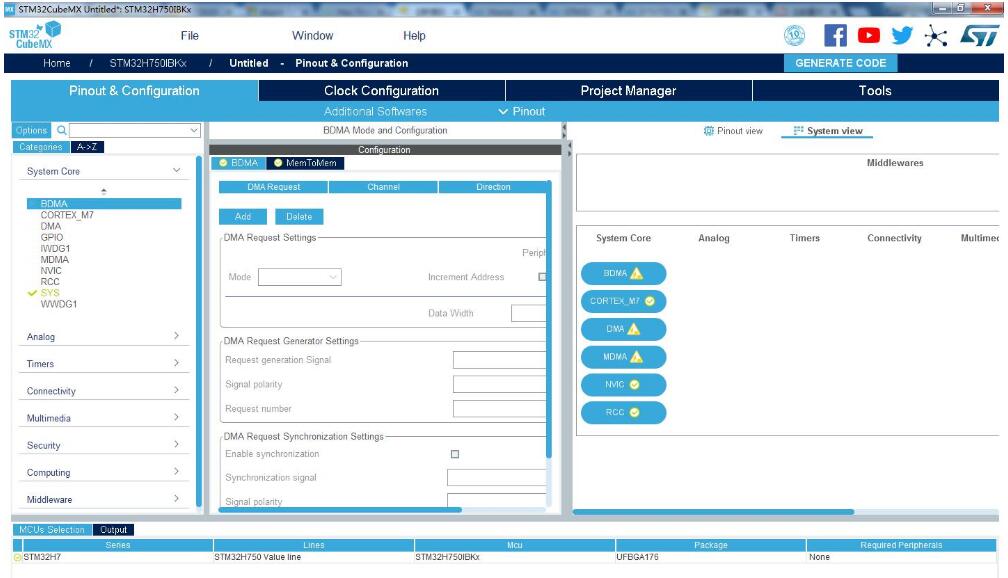Open the File menu

click(x=190, y=36)
